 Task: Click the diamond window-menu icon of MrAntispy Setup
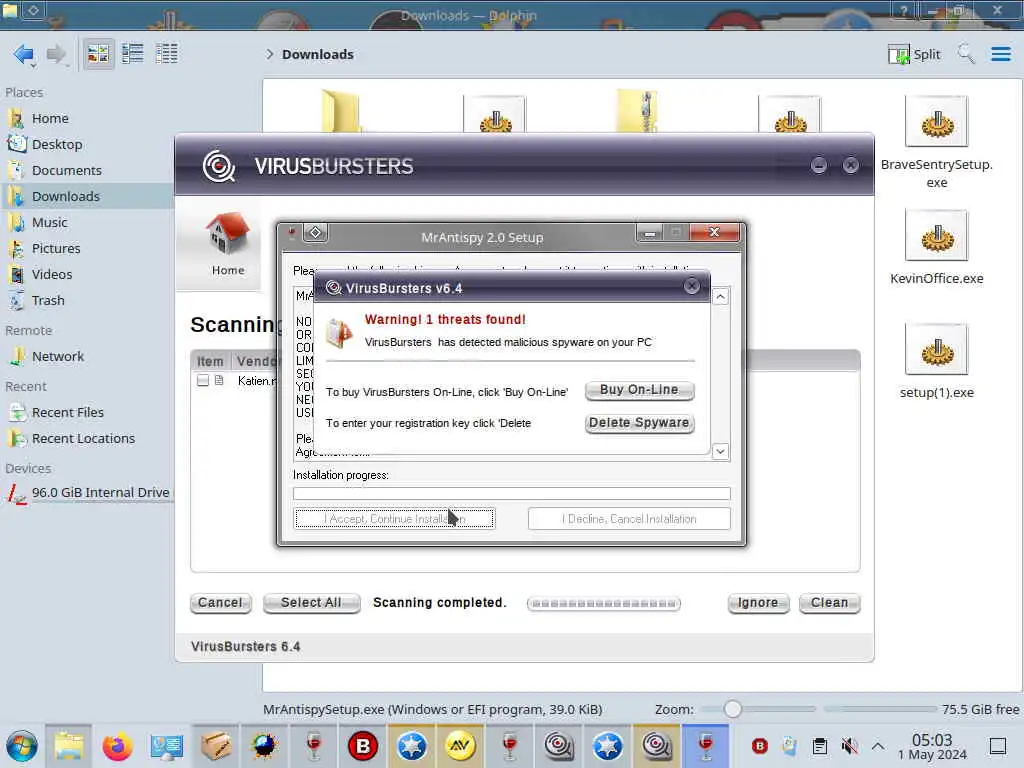(x=315, y=232)
